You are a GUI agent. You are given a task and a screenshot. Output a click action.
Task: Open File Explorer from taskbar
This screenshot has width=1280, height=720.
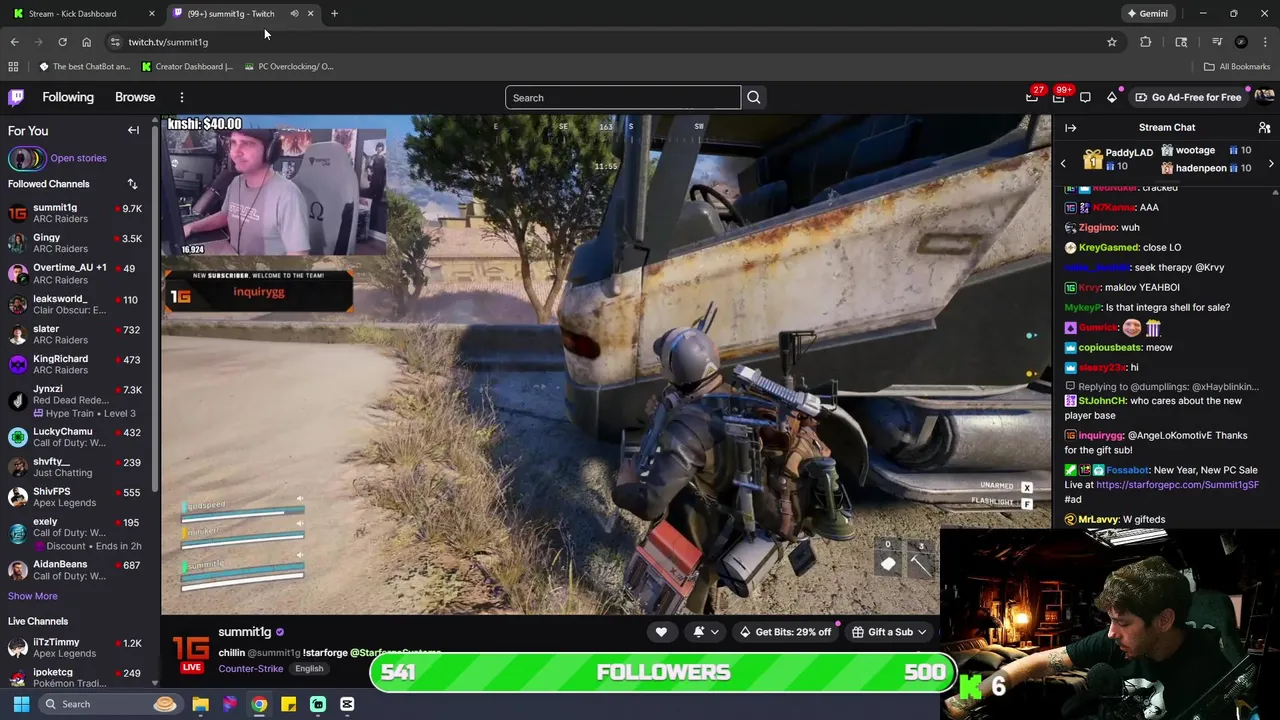(200, 704)
